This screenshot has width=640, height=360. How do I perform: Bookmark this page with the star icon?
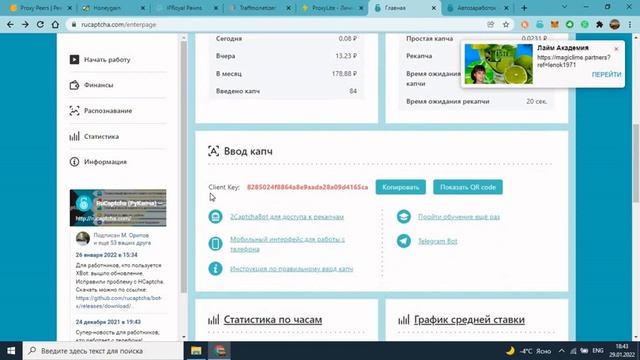[506, 24]
